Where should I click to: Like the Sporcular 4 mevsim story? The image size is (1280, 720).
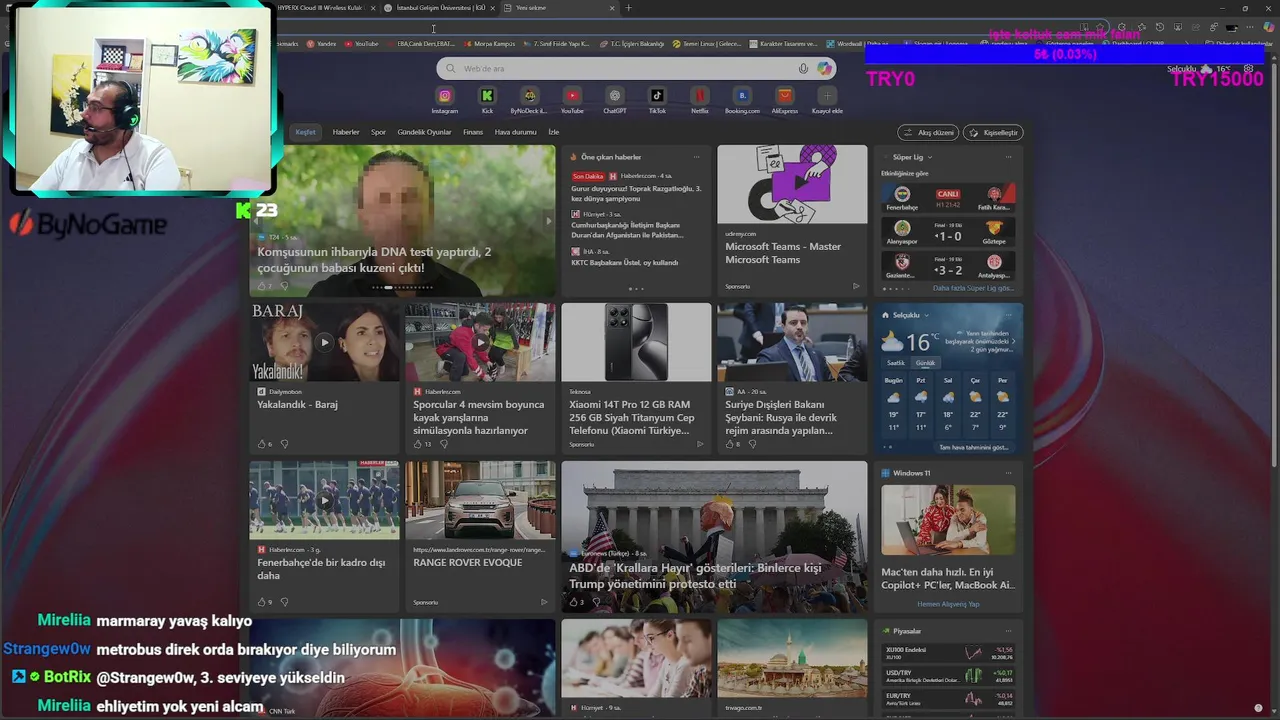tap(418, 444)
